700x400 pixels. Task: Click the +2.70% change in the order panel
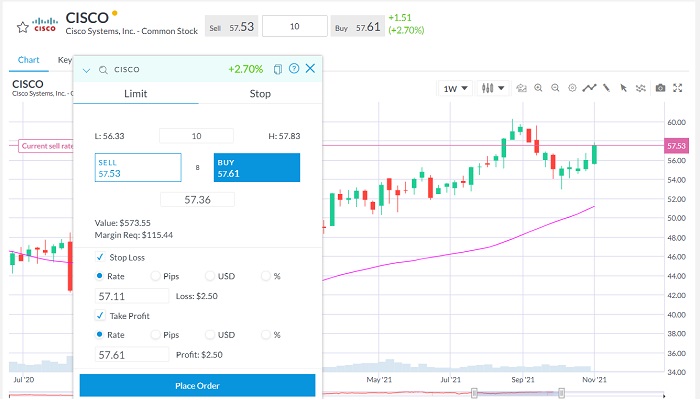(x=246, y=69)
